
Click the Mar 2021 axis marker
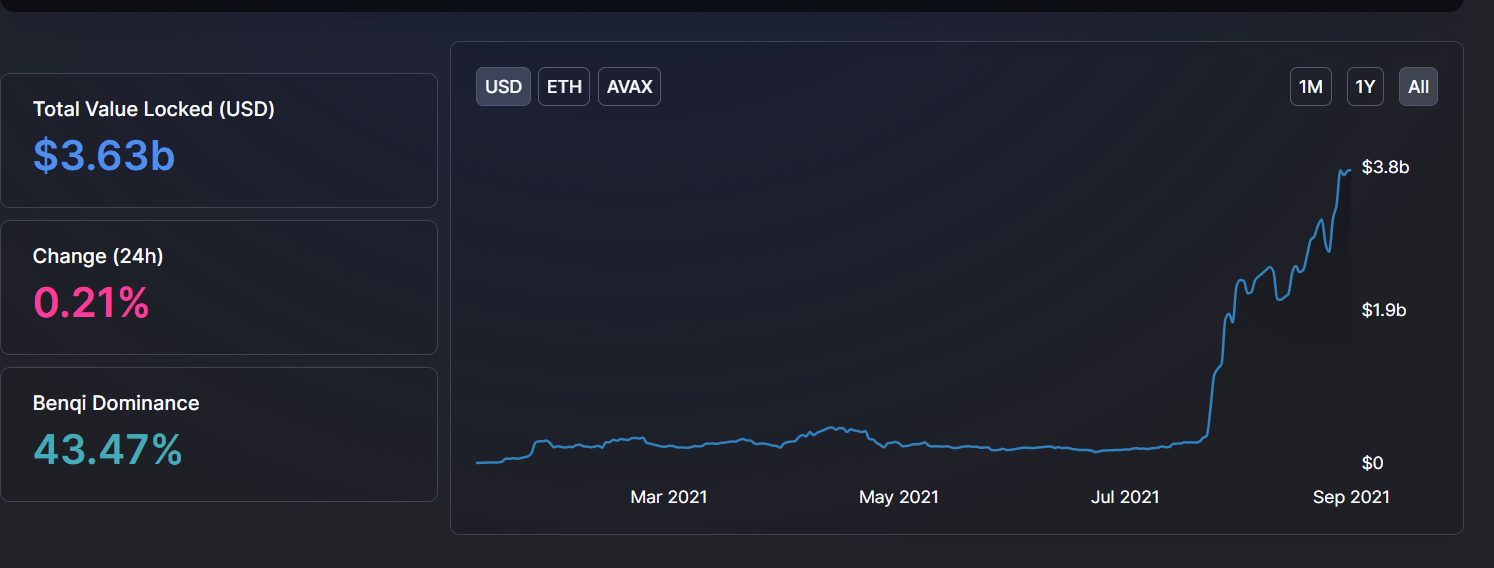pos(669,496)
